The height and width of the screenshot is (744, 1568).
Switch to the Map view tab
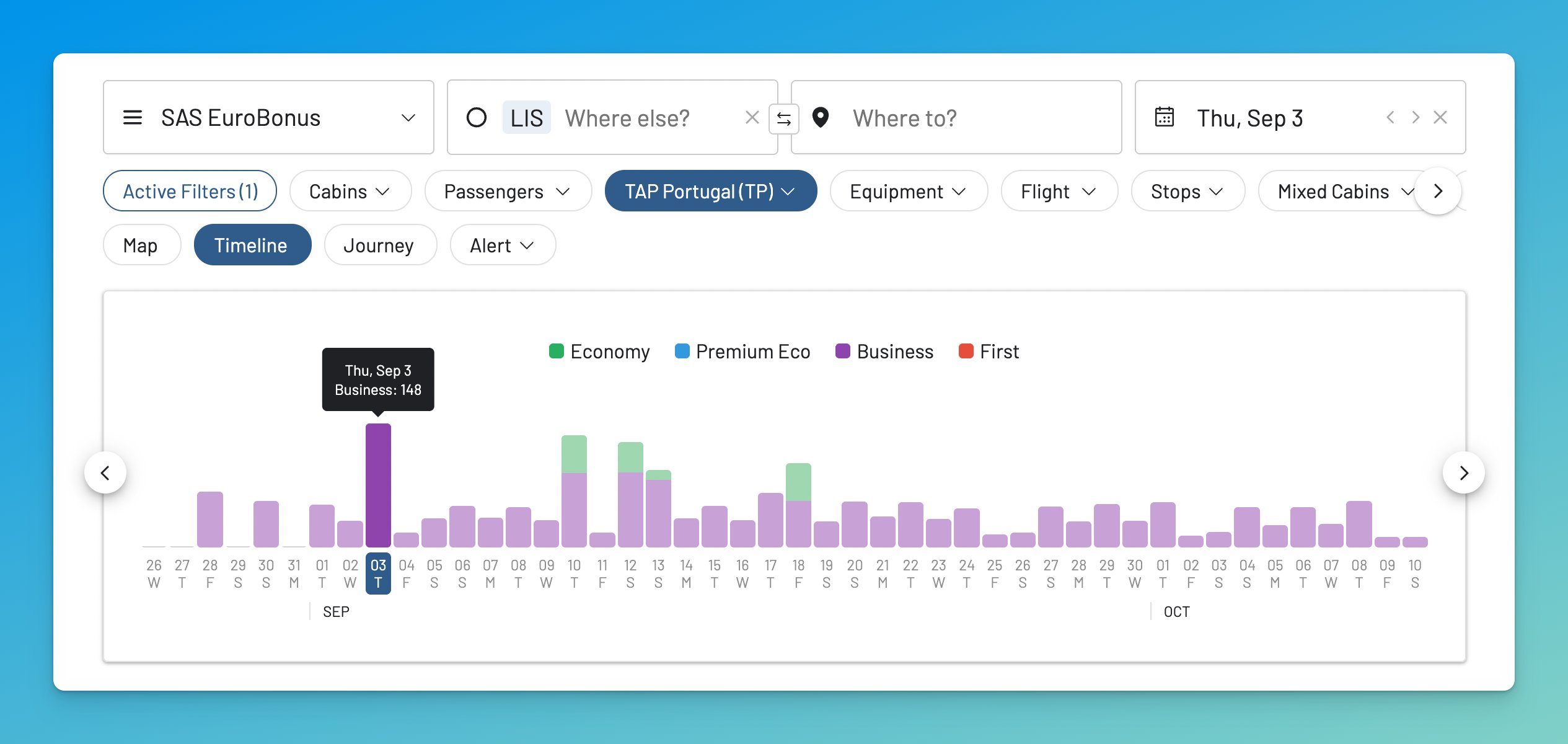pos(141,246)
